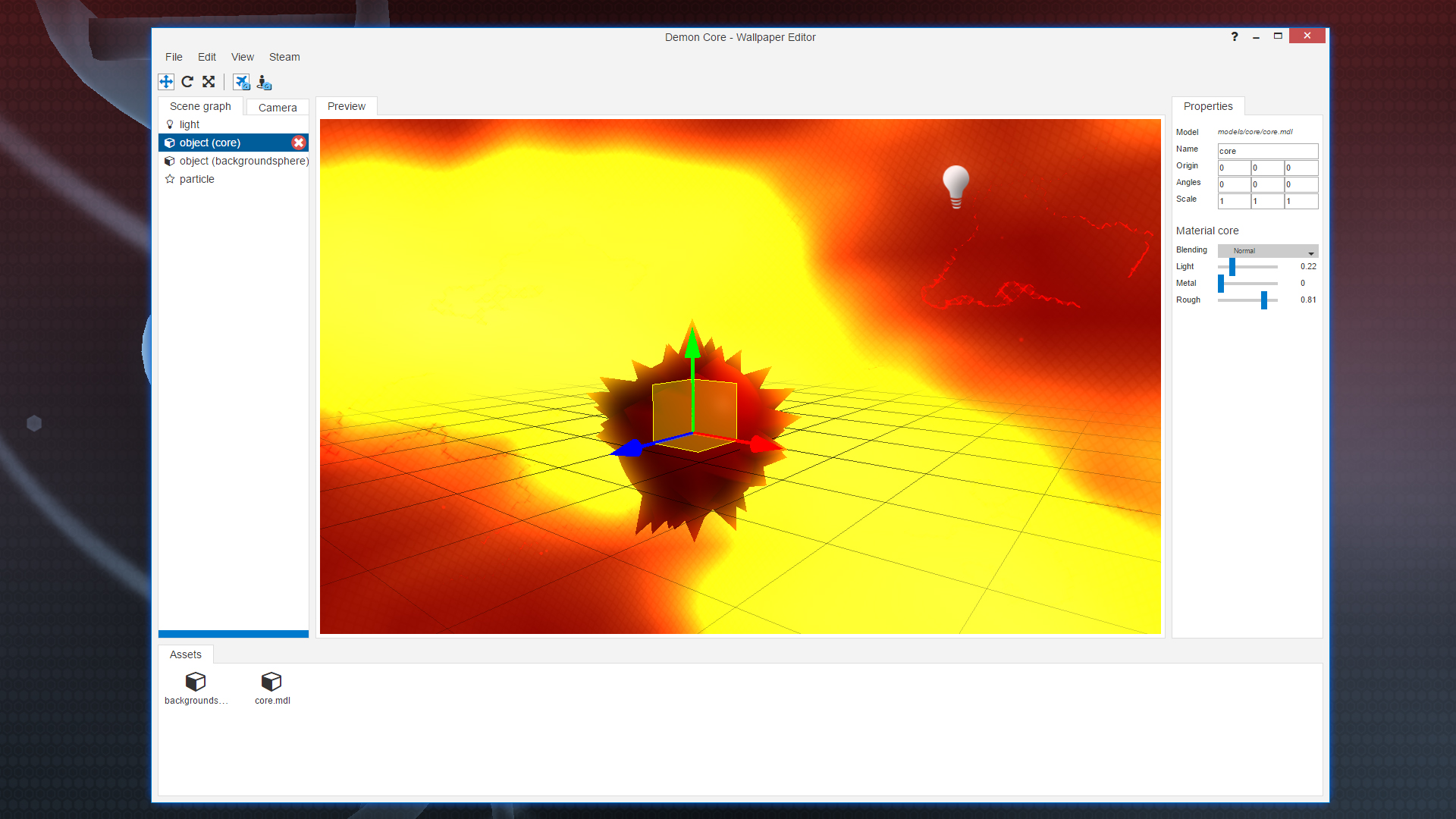Select the Properties tab
This screenshot has height=819, width=1456.
pos(1208,106)
